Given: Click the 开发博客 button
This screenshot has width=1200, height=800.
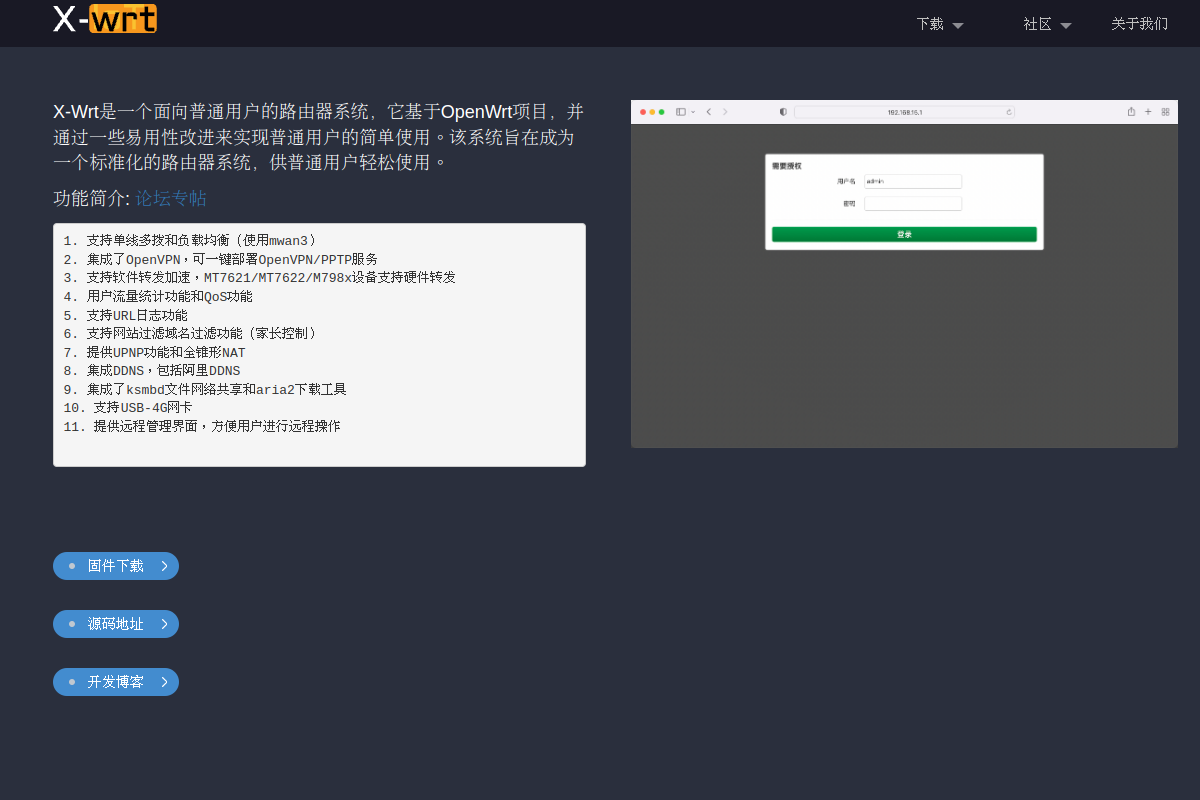Looking at the screenshot, I should [116, 682].
